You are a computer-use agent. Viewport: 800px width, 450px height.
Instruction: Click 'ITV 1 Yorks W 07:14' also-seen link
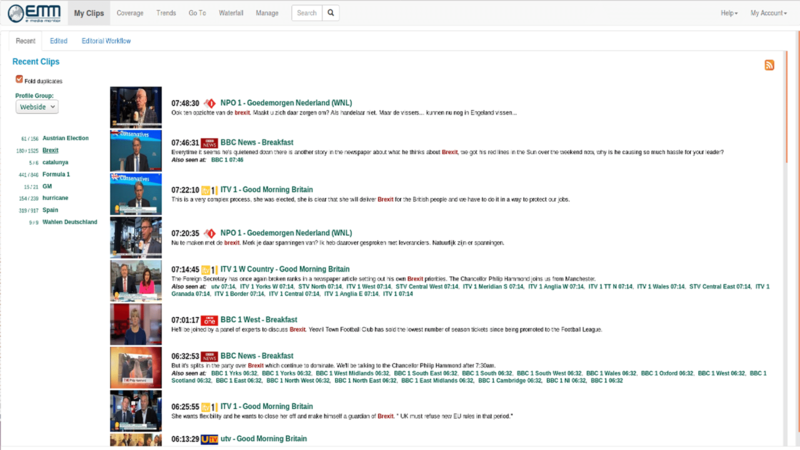click(x=267, y=287)
